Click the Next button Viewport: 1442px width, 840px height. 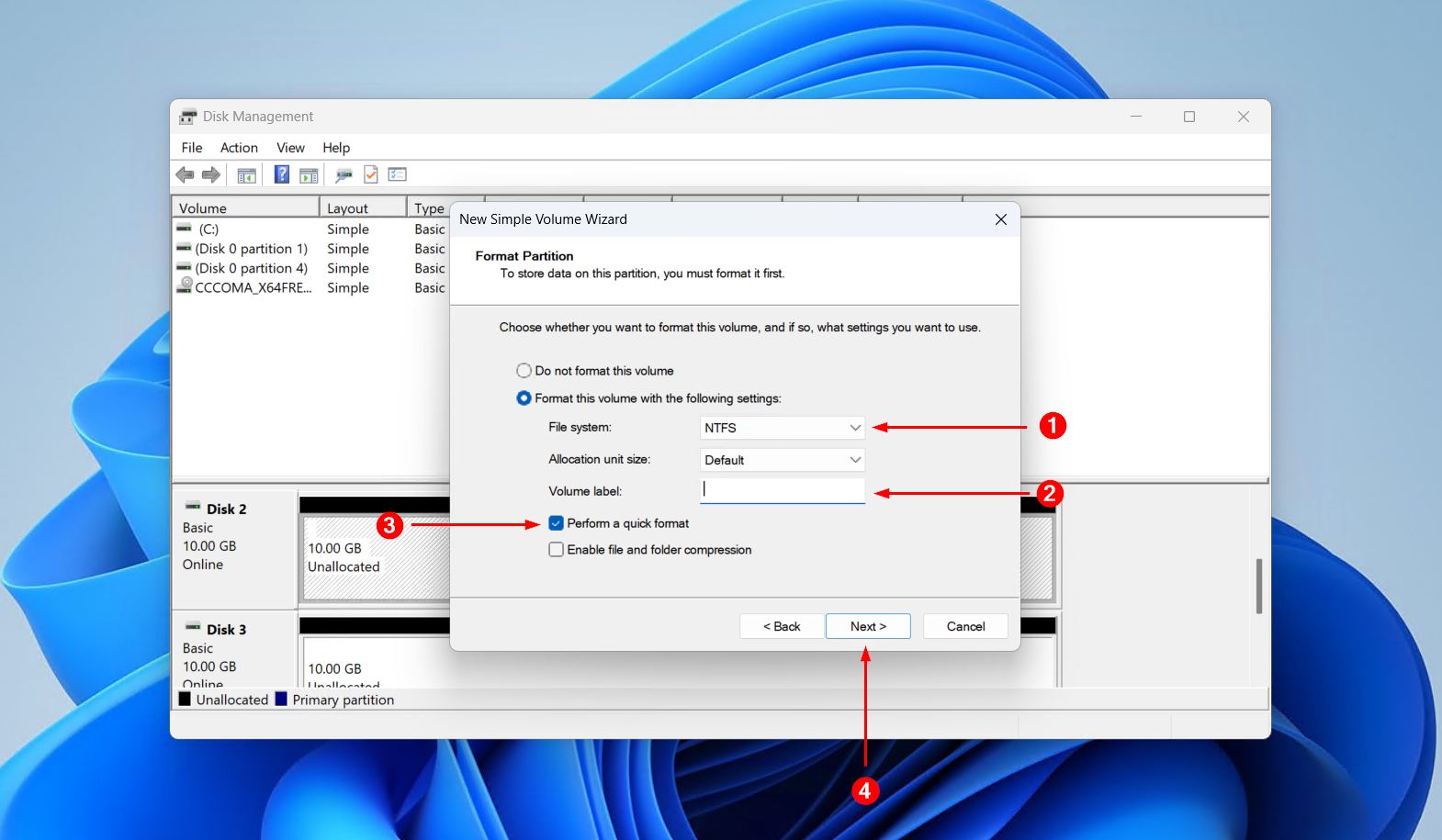click(x=868, y=626)
